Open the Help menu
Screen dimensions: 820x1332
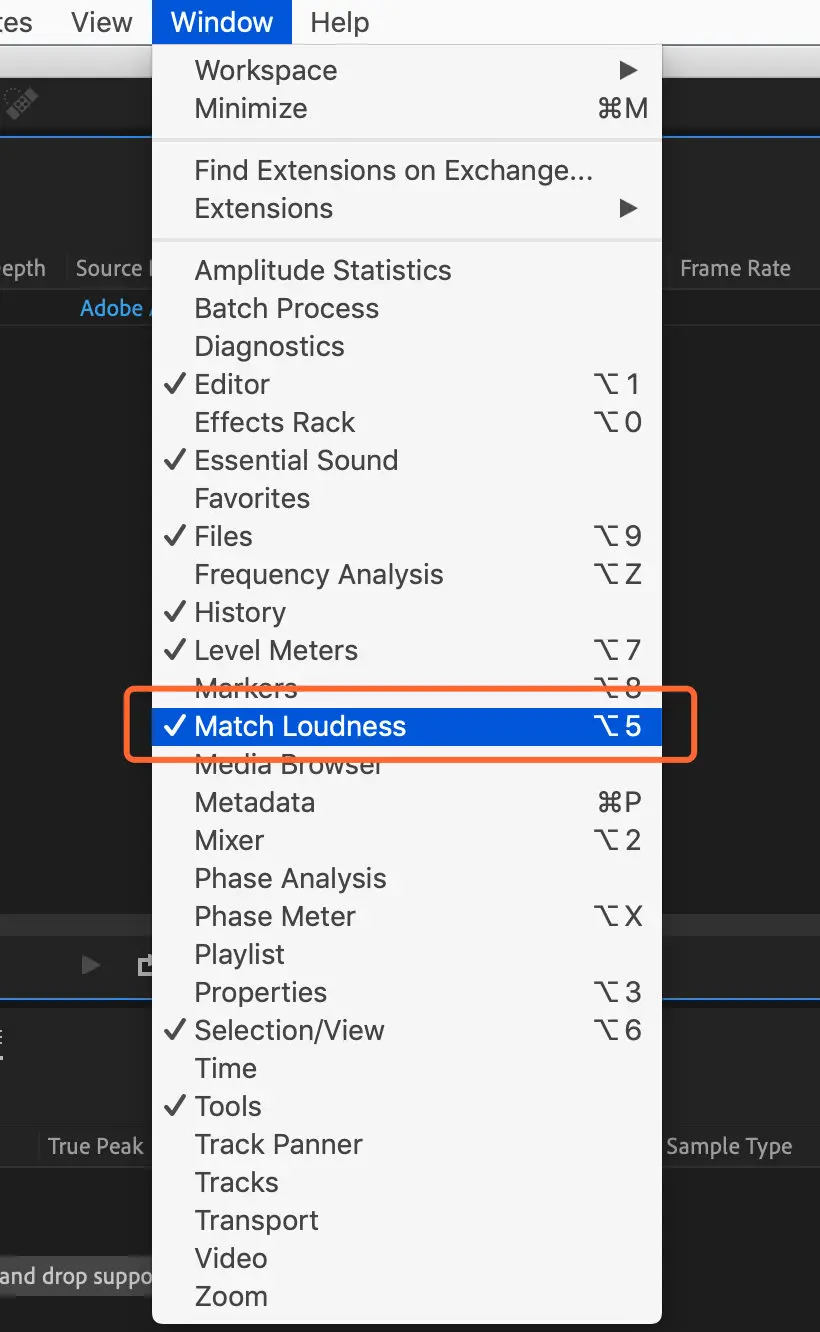(339, 22)
